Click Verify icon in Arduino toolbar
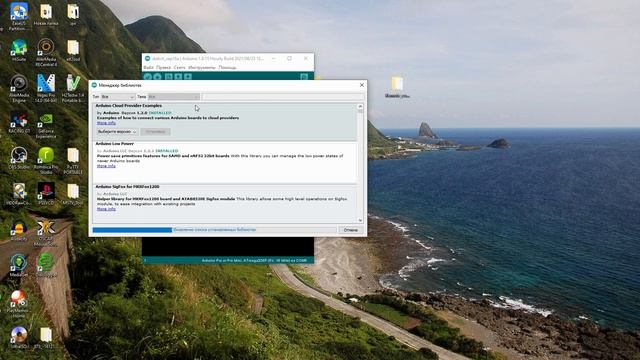The width and height of the screenshot is (640, 360). coord(148,76)
